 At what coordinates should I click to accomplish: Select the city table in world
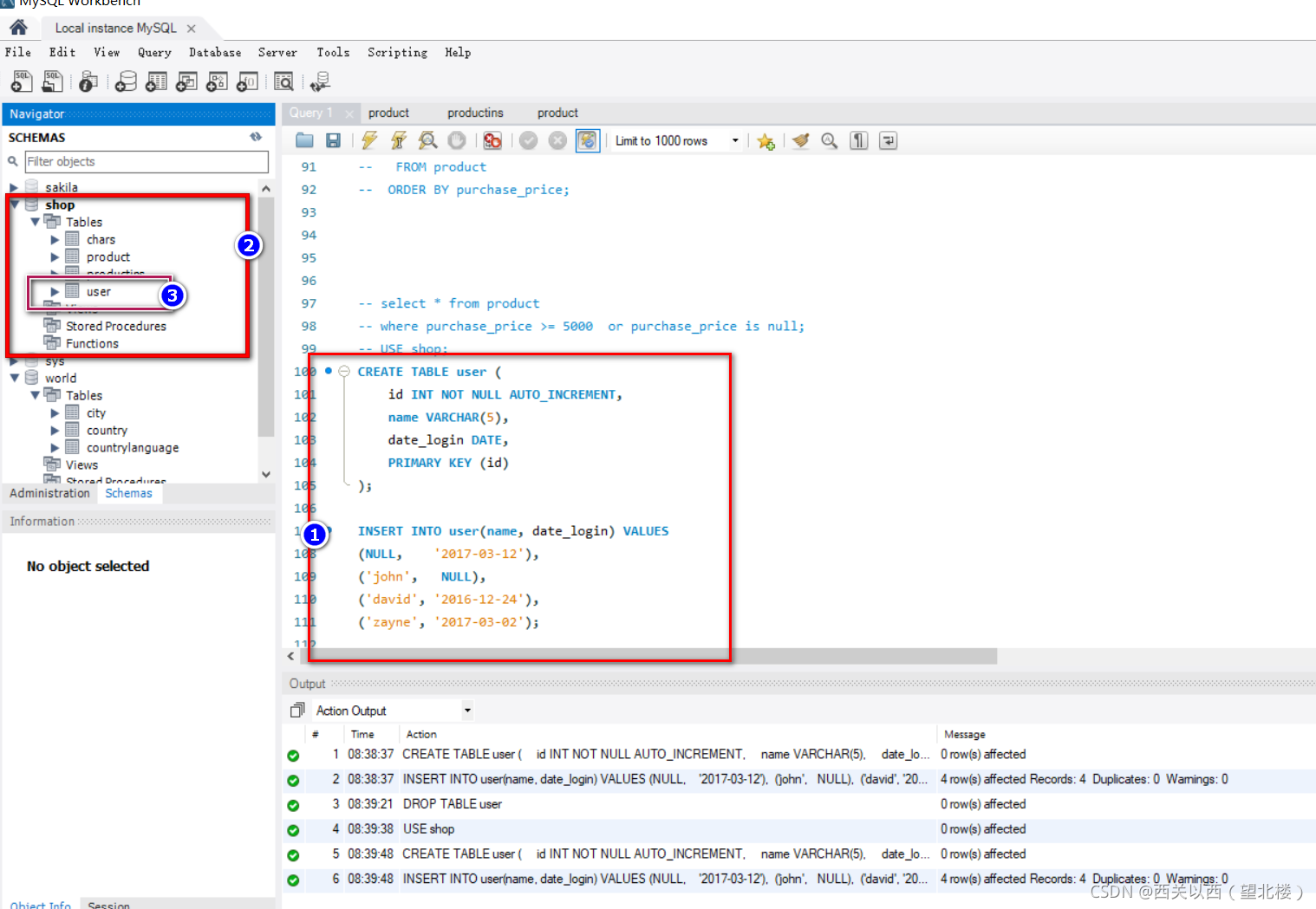tap(96, 413)
